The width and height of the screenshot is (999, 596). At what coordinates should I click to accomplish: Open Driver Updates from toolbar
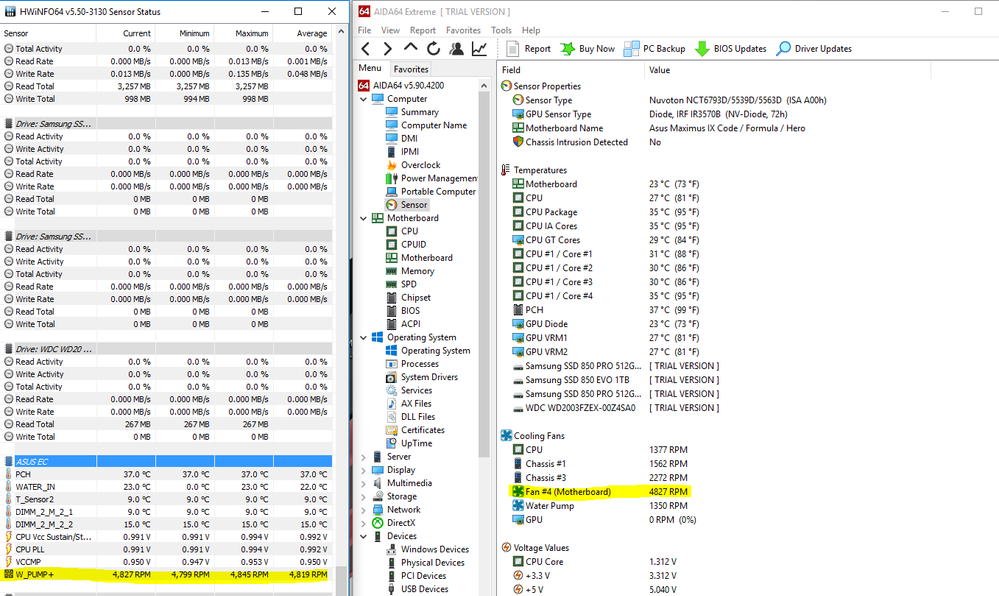pyautogui.click(x=814, y=48)
